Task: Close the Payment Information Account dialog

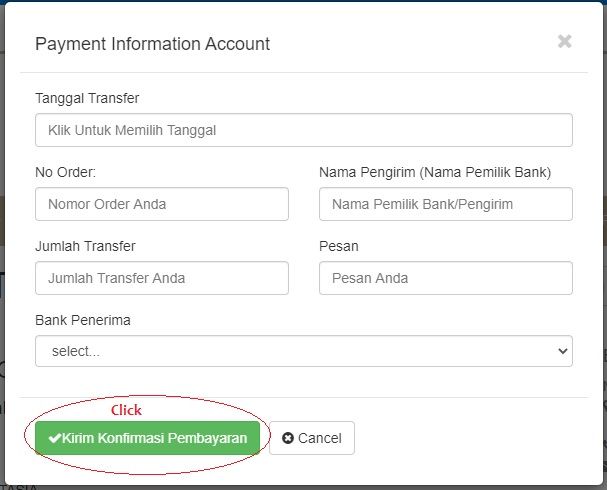Action: (564, 42)
